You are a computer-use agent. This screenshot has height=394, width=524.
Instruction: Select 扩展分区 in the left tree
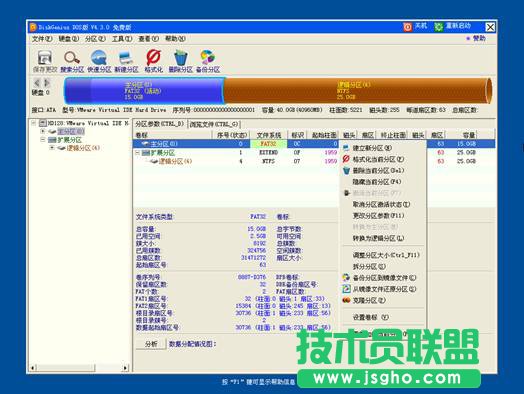tap(69, 140)
